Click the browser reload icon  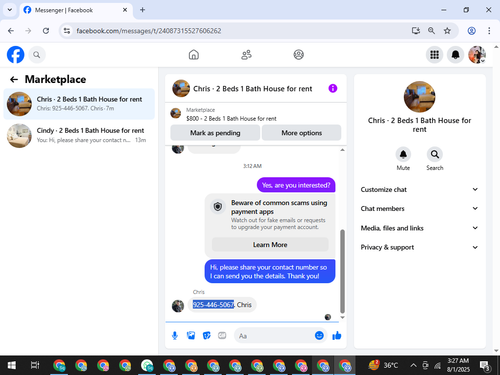tap(46, 31)
